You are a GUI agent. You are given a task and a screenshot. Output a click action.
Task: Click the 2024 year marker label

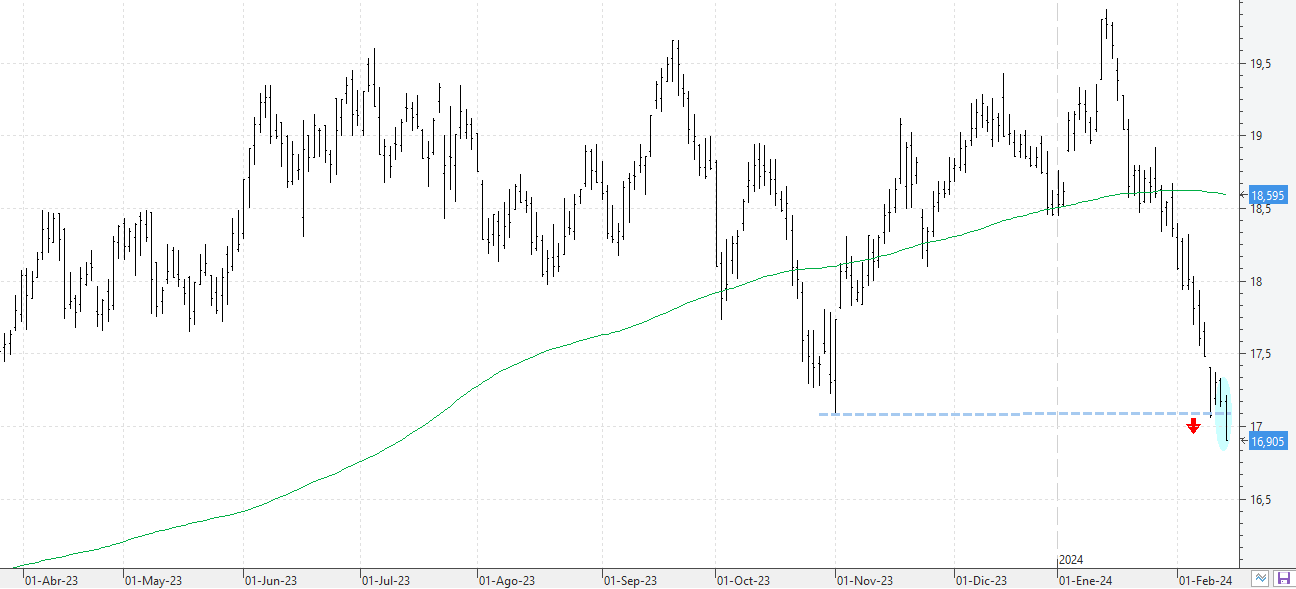pos(1071,560)
